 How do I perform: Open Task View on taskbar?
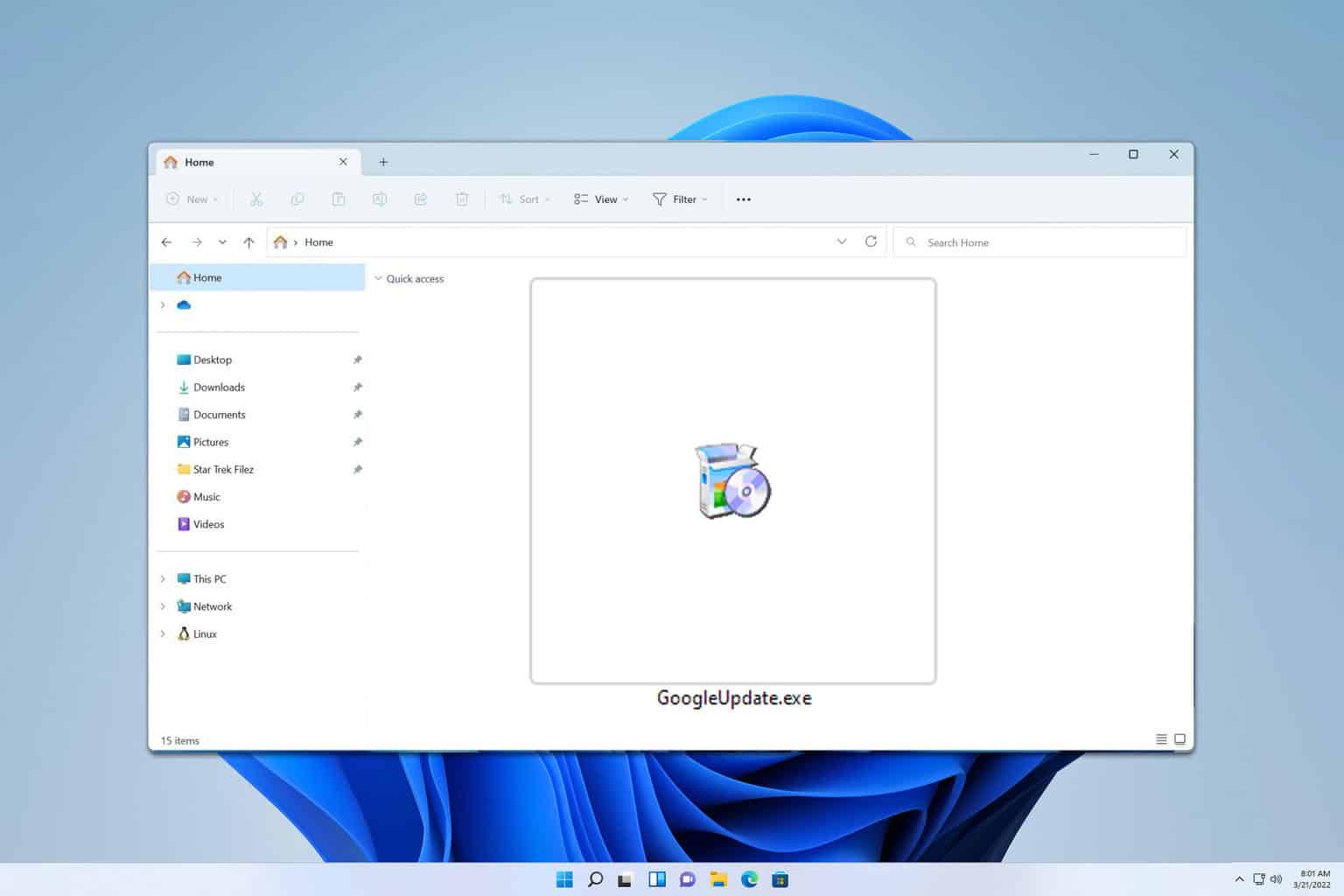tap(625, 879)
